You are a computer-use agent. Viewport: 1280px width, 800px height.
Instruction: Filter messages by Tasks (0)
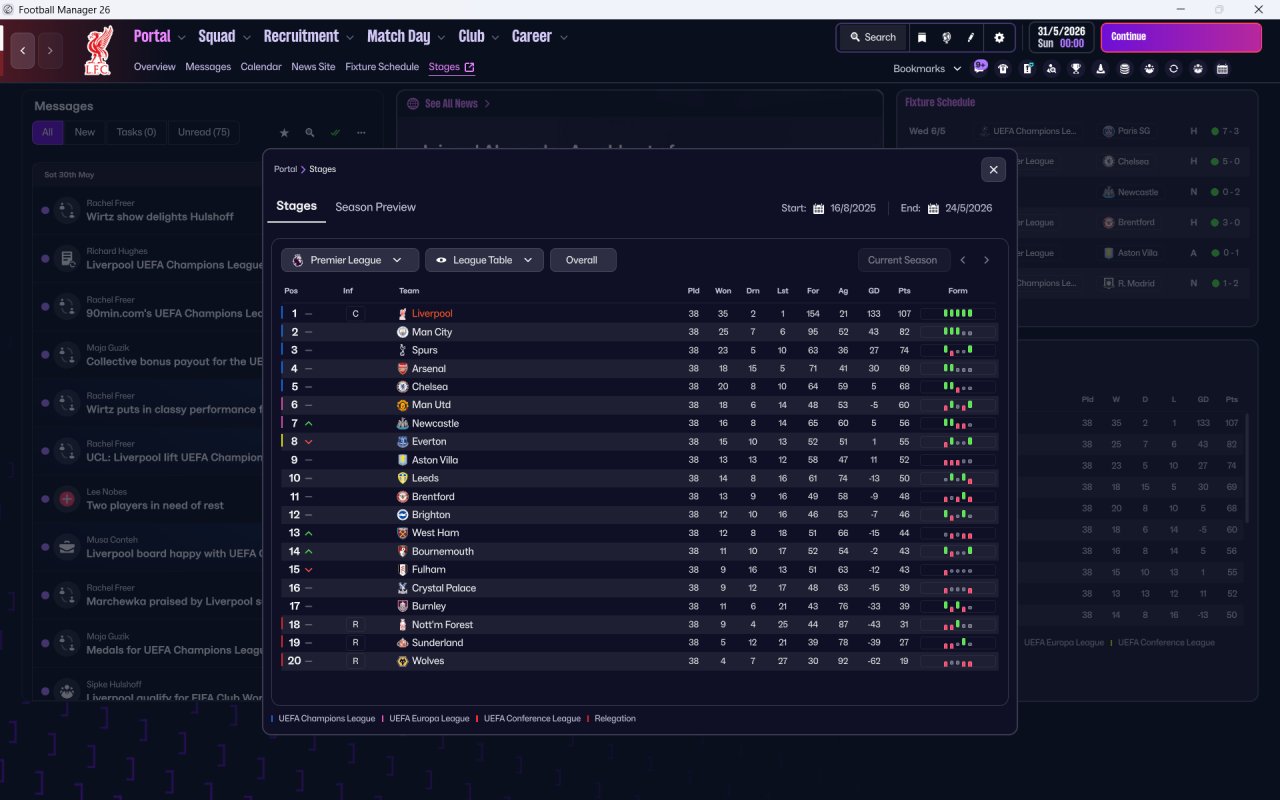pos(136,132)
